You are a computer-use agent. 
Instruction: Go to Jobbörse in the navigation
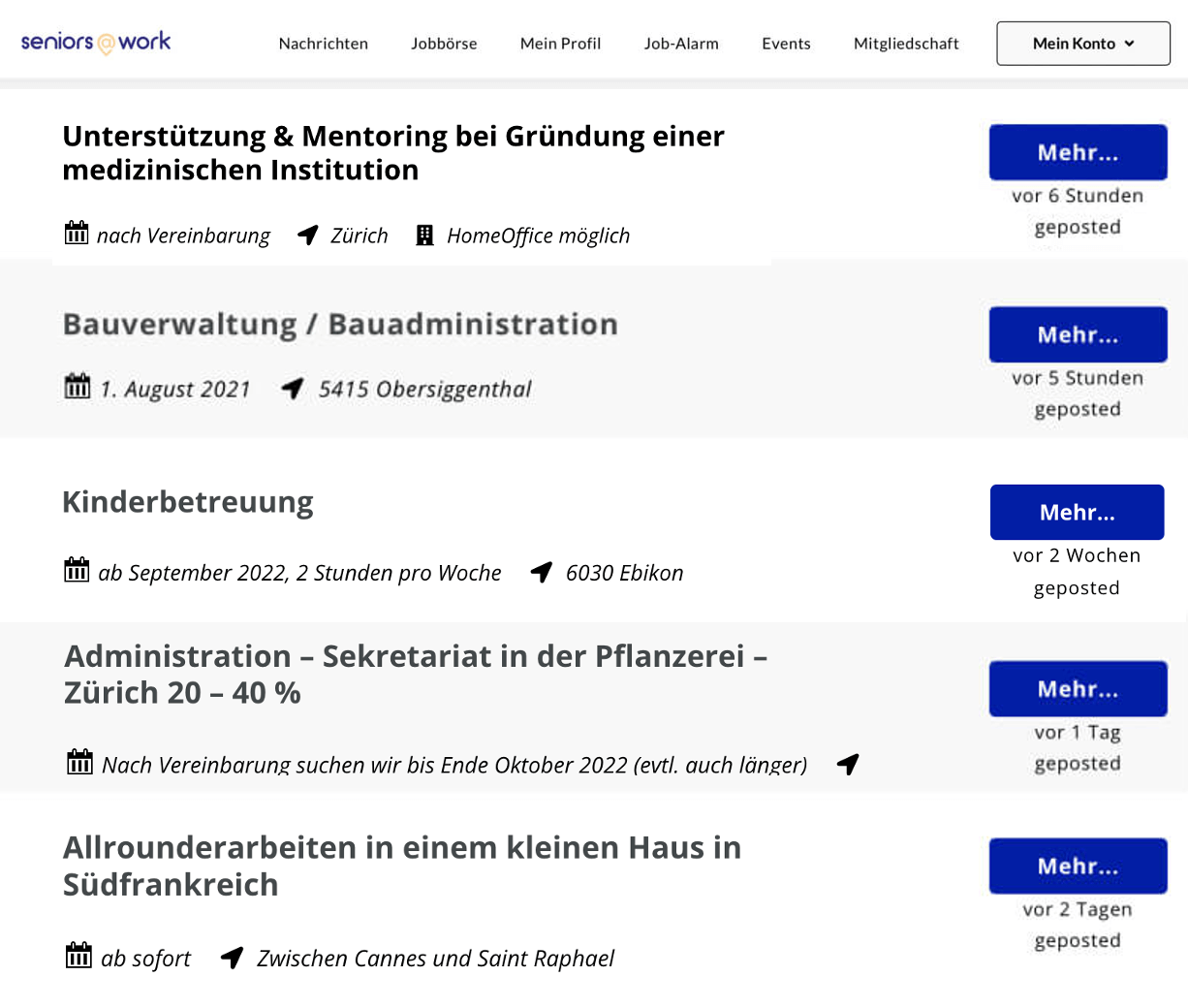444,44
